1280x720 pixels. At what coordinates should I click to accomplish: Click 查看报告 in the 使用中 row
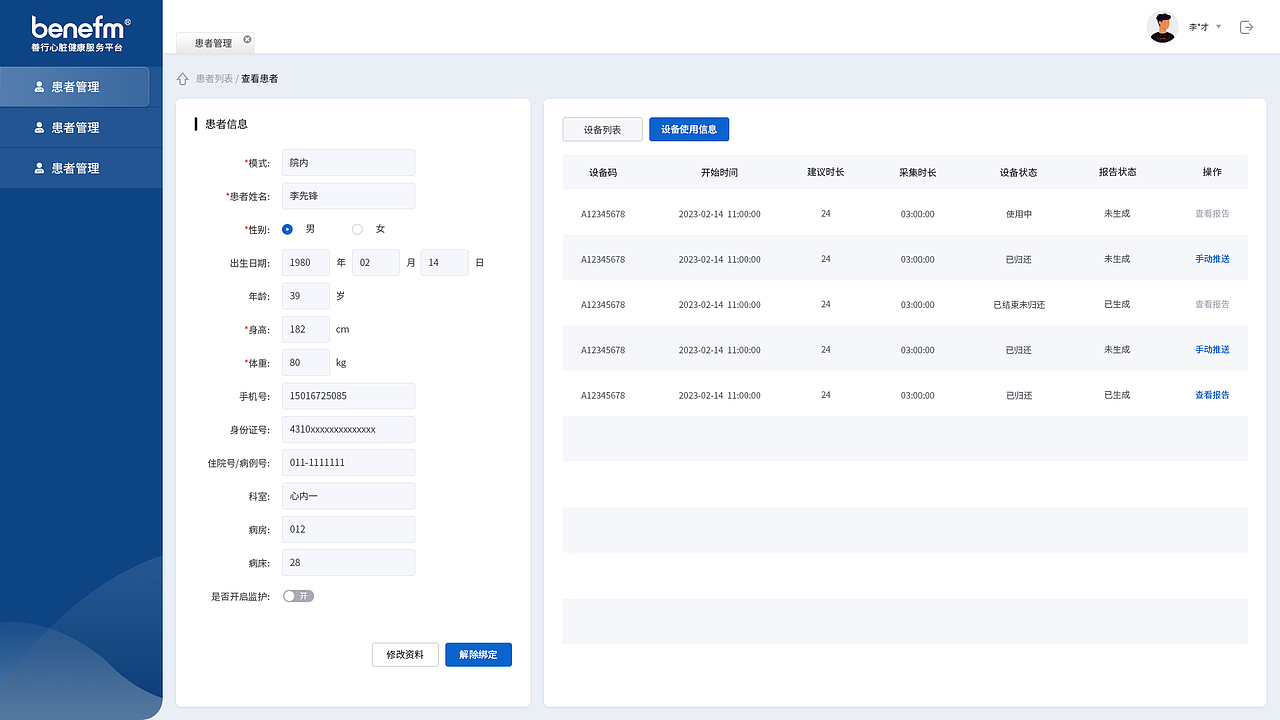click(1212, 214)
